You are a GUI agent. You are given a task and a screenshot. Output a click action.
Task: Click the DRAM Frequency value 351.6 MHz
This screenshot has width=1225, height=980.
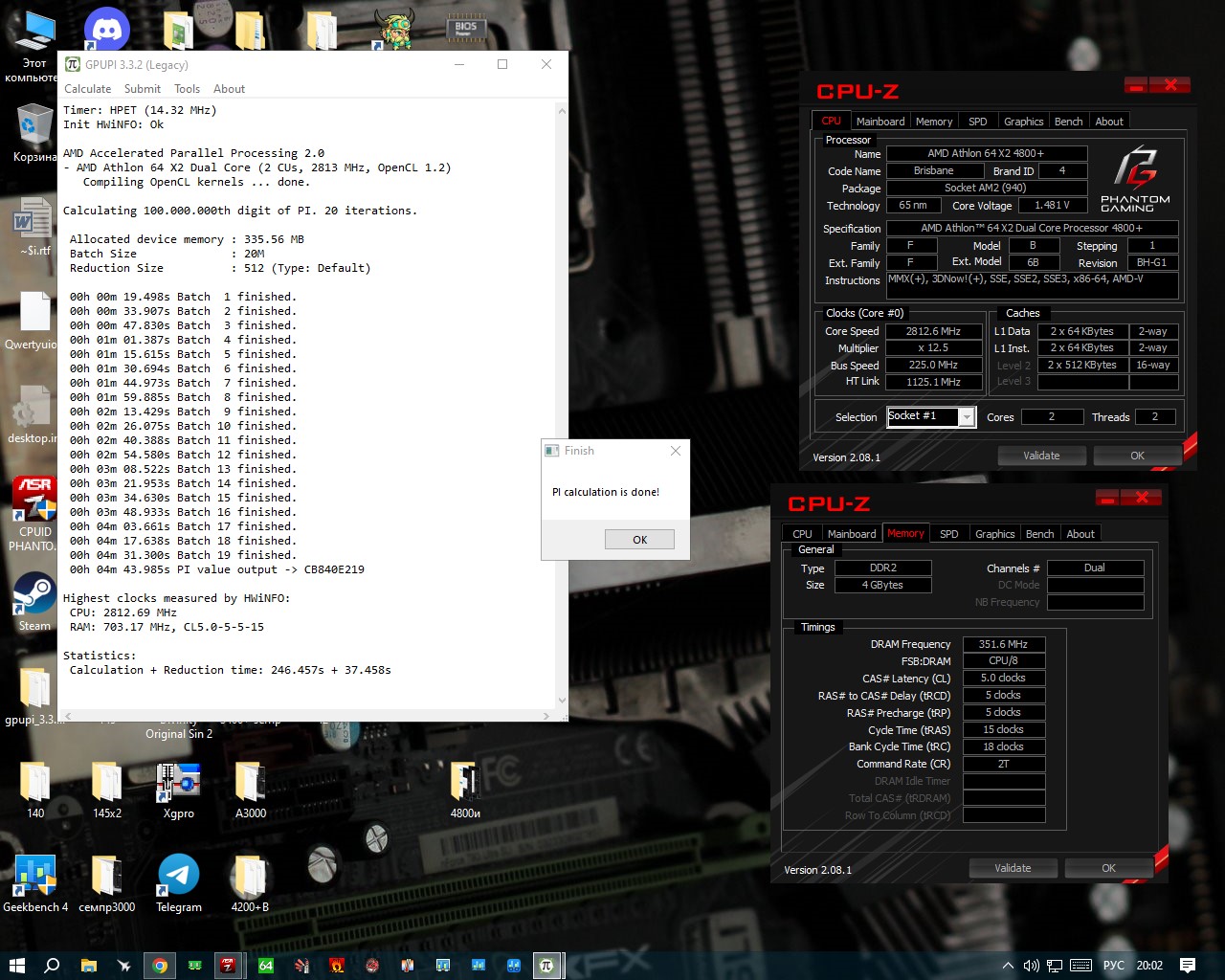[x=1004, y=644]
